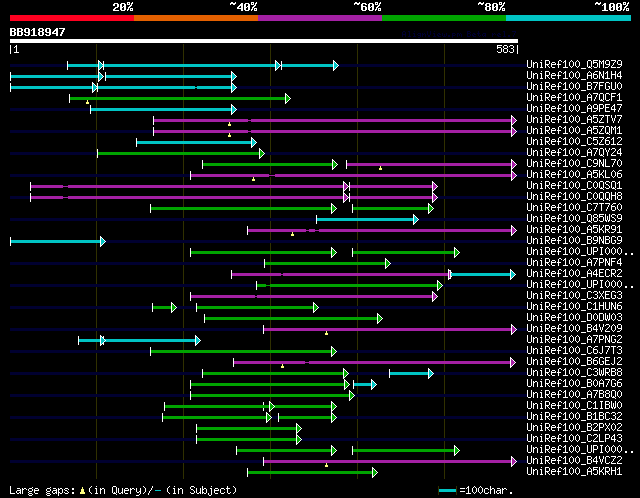Click the green alignment bar in A7QCF1 row

180,98
